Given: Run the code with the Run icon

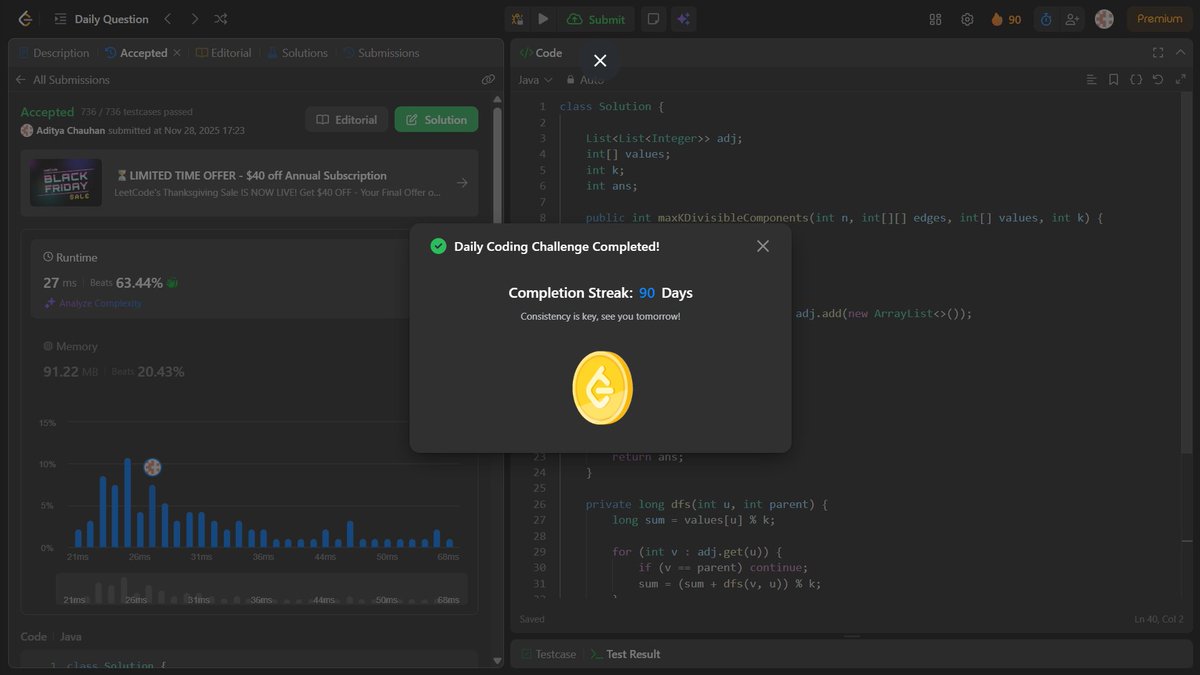Looking at the screenshot, I should (542, 18).
